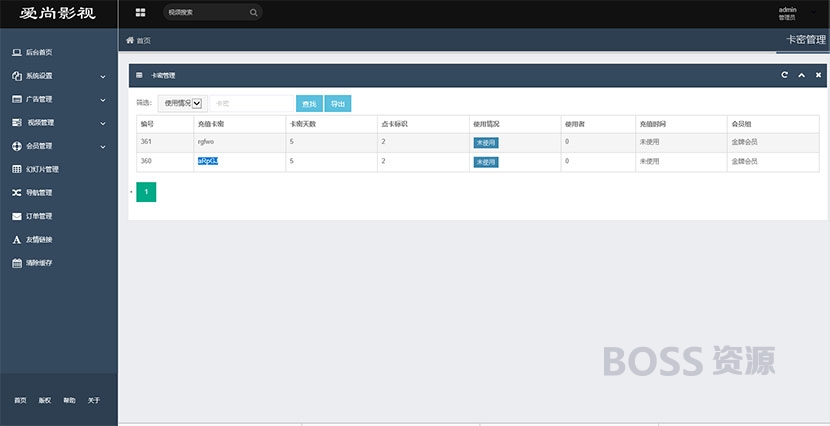Refresh the 卡密管理 panel
The image size is (830, 426).
784,75
